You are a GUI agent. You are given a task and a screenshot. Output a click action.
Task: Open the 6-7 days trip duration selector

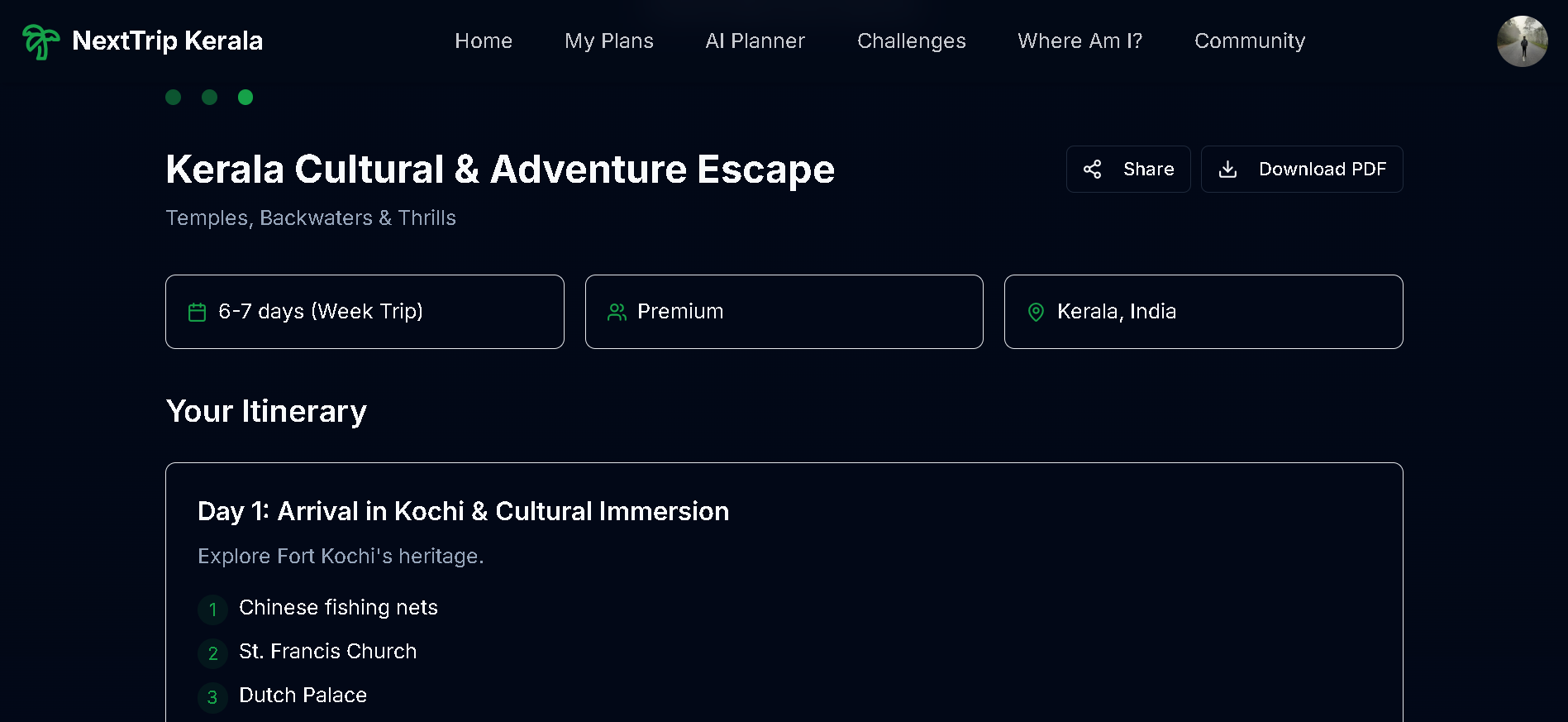pos(365,312)
